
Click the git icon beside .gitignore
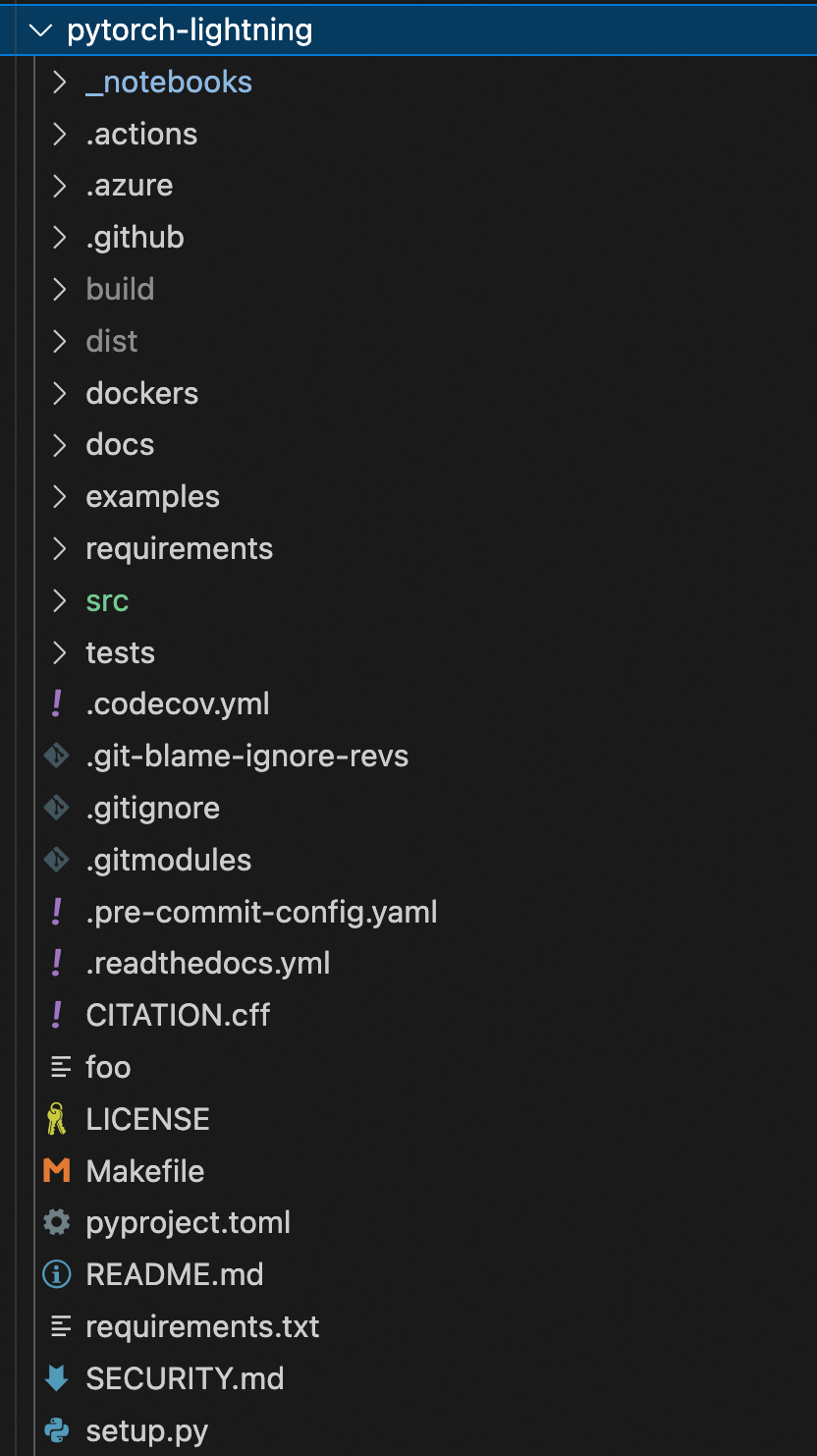(57, 809)
